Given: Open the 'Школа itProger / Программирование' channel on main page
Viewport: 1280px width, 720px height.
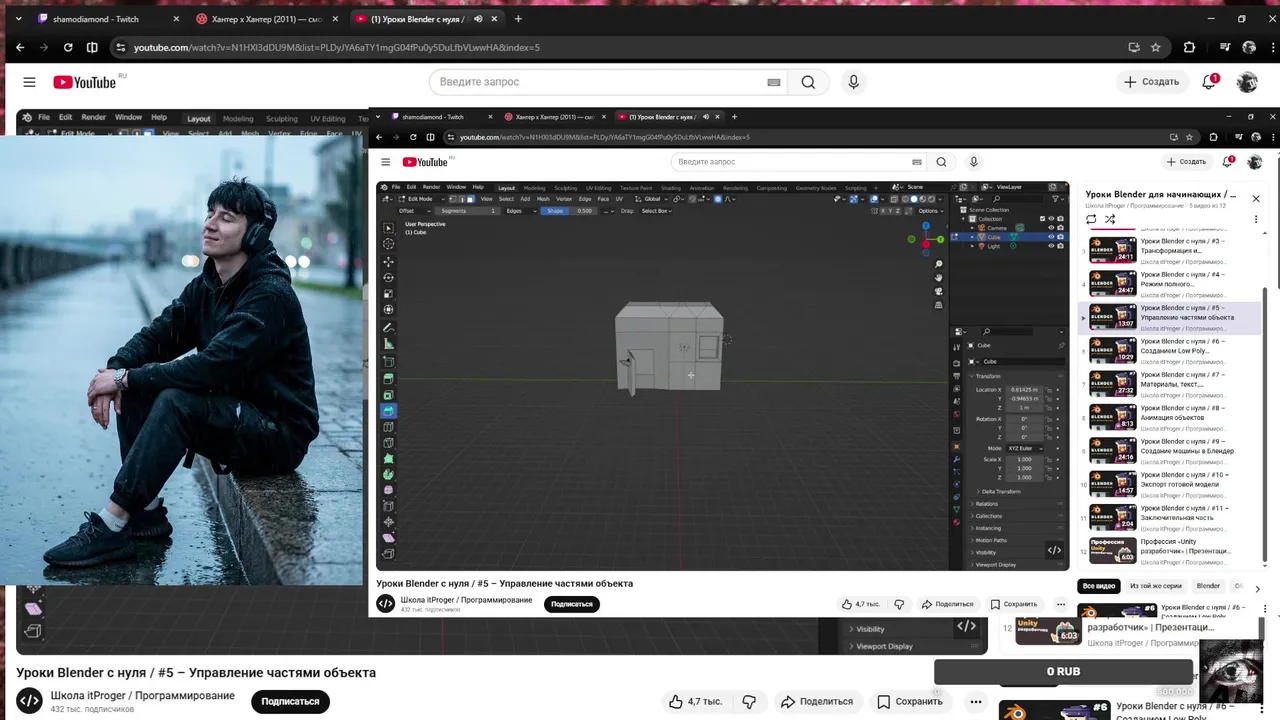Looking at the screenshot, I should tap(142, 696).
